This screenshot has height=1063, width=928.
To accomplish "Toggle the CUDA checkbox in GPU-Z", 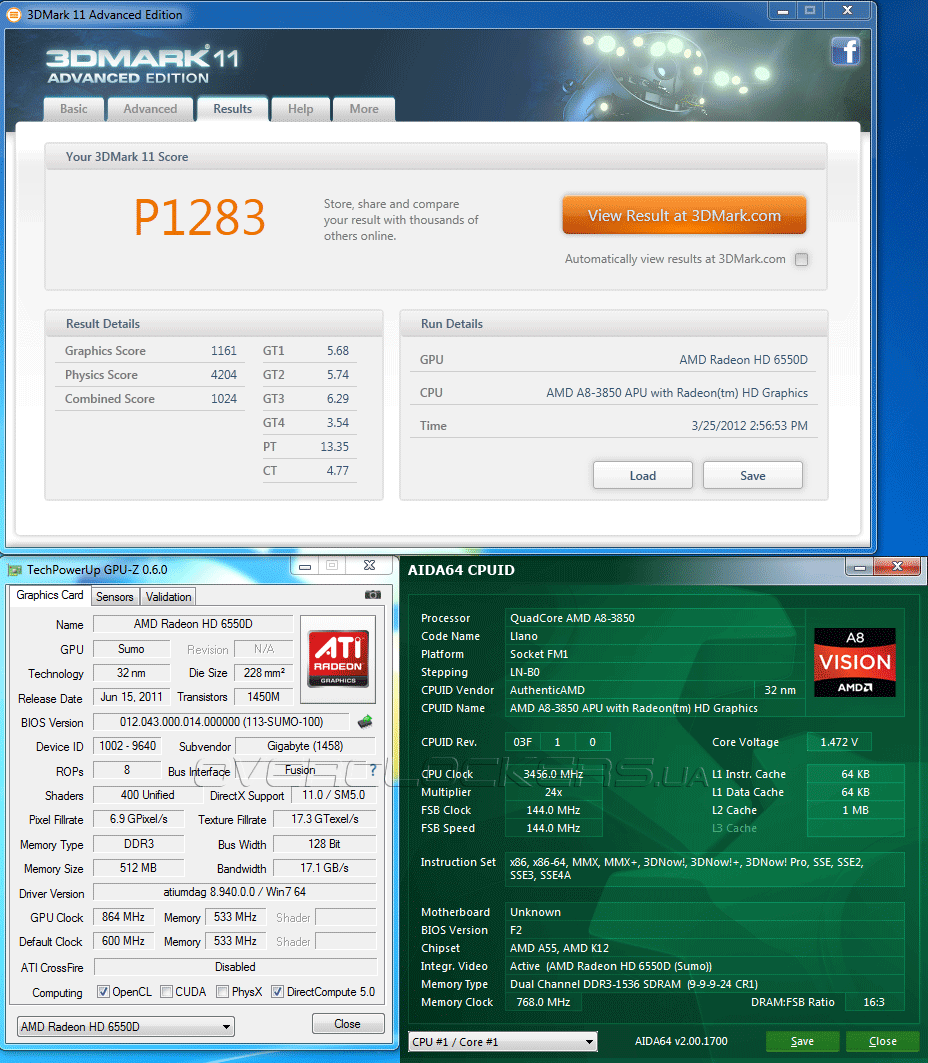I will pos(166,992).
